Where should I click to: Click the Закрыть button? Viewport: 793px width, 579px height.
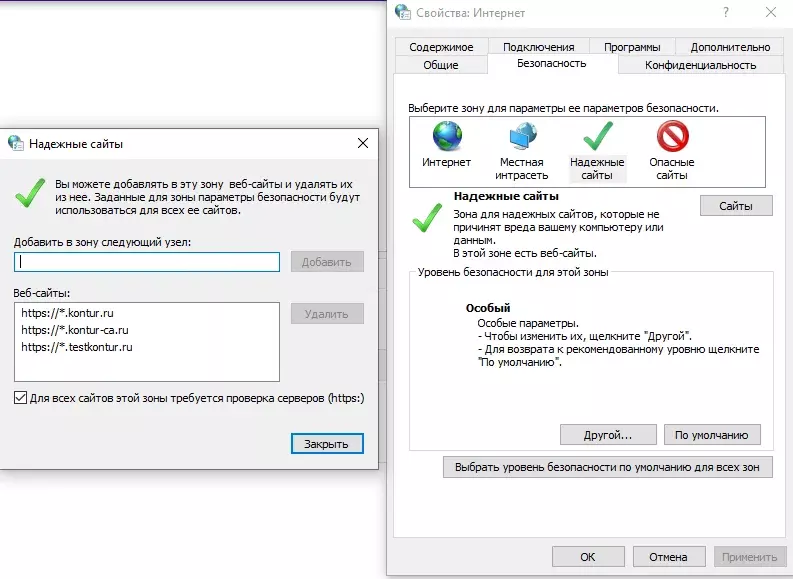pos(327,443)
